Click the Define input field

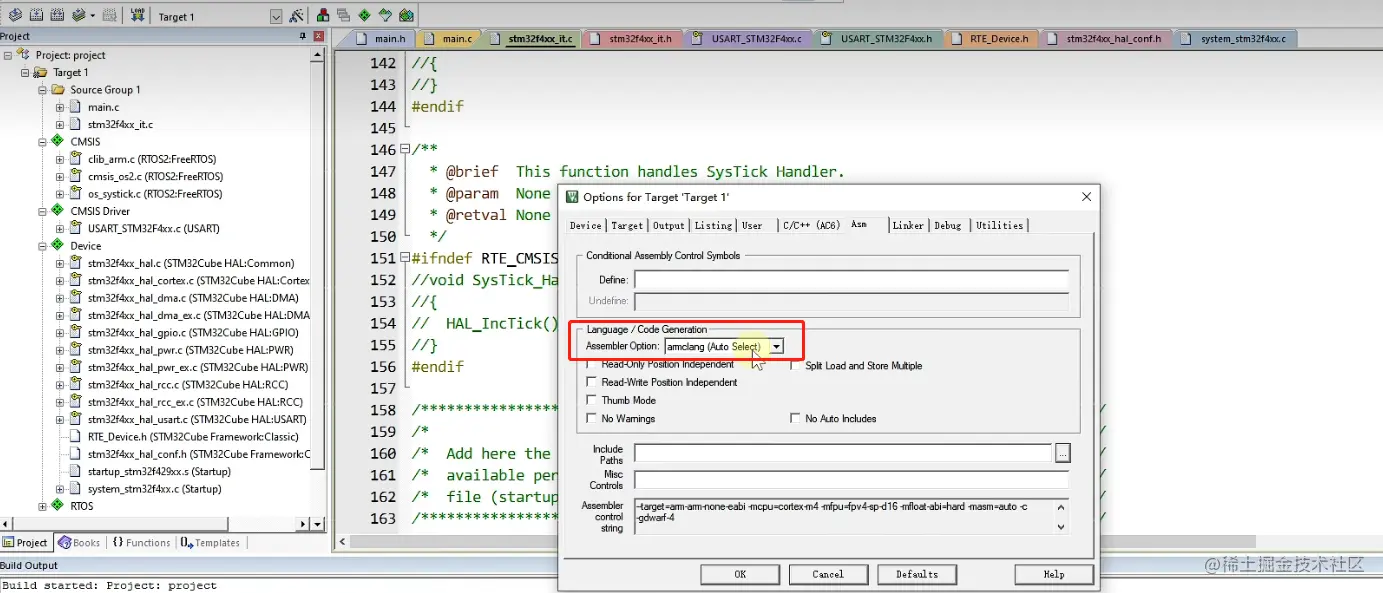click(851, 280)
